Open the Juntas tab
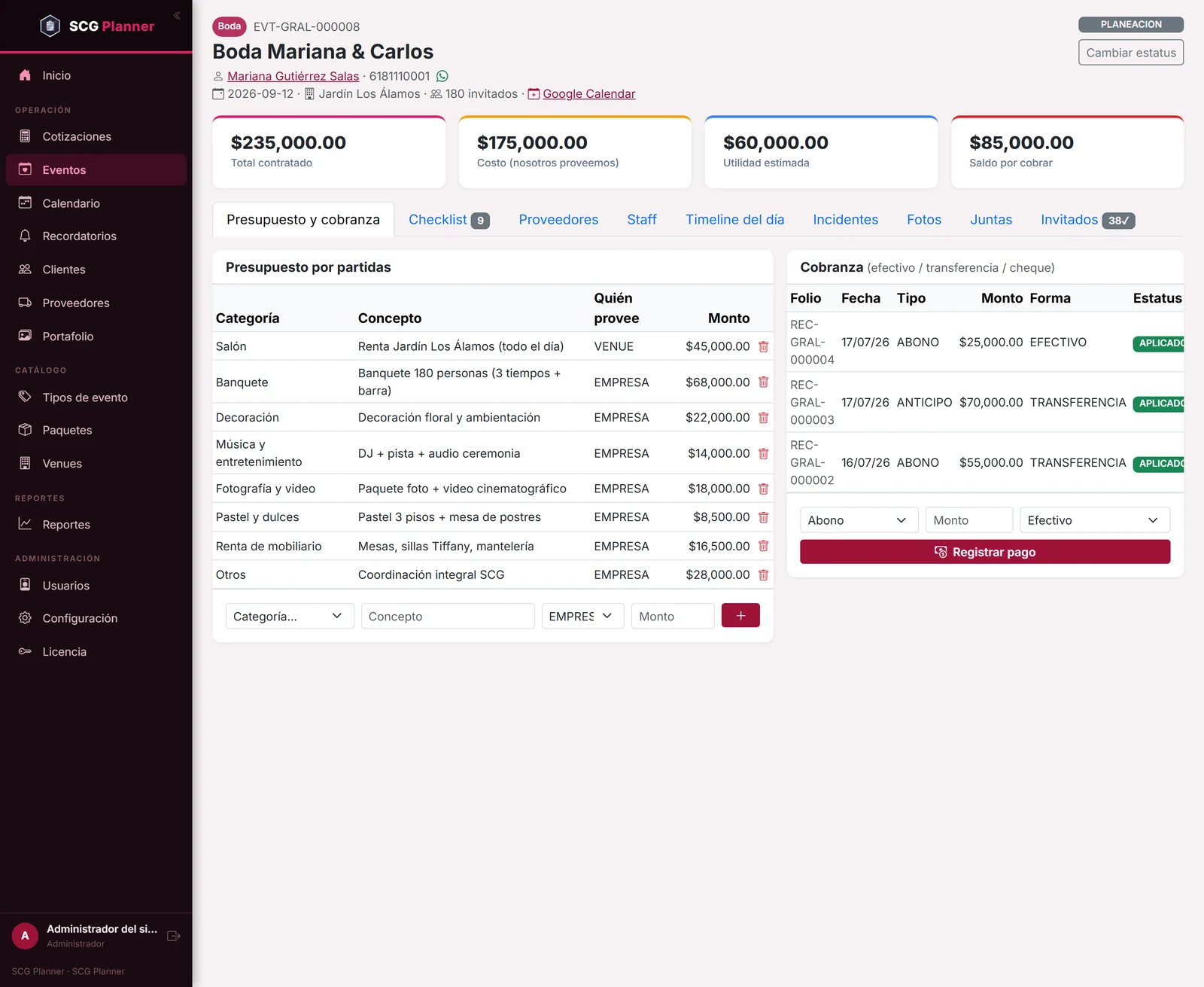The image size is (1204, 987). pos(990,220)
